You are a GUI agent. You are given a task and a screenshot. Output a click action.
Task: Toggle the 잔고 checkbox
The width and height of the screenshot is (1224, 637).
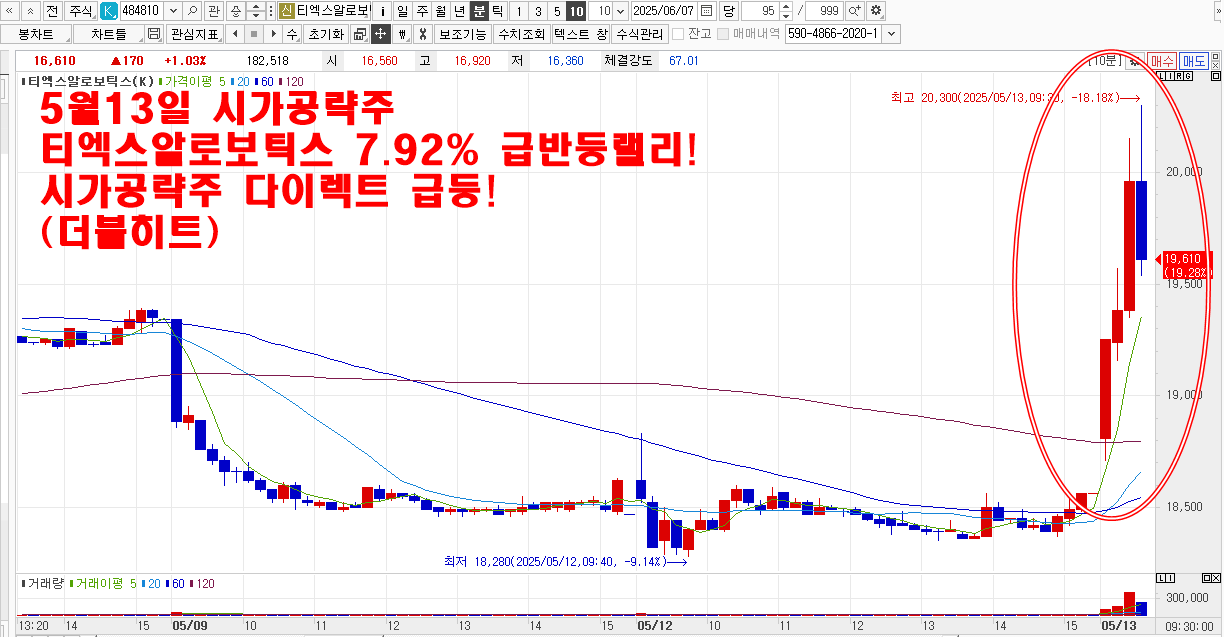[679, 34]
